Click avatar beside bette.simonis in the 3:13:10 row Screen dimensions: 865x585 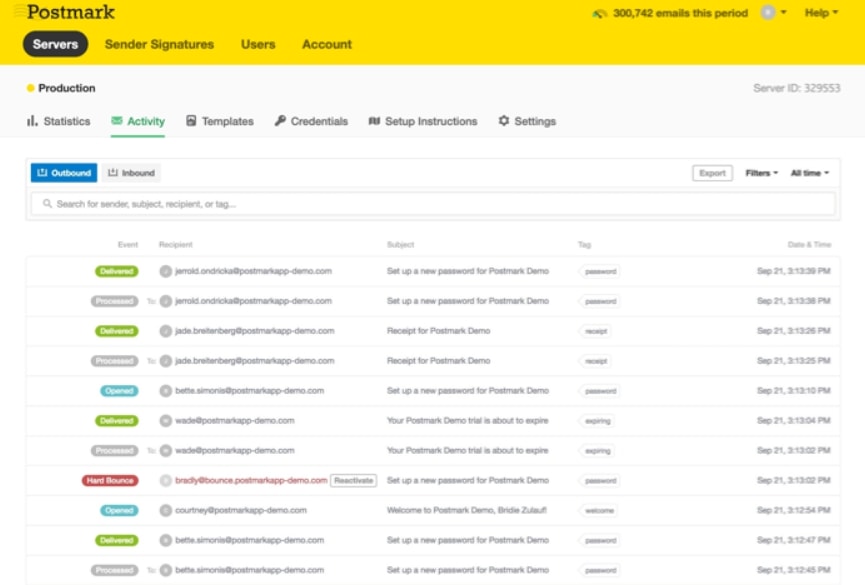pos(165,391)
